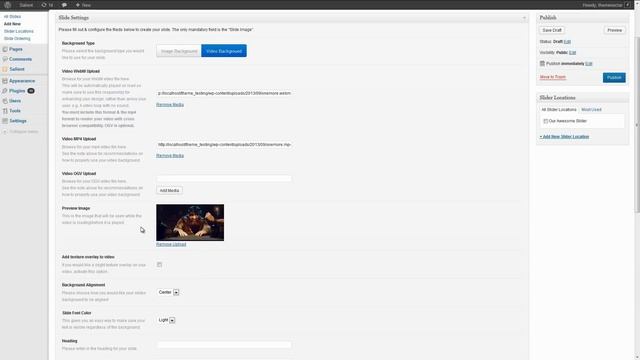Visit the Salient site name in admin bar
Viewport: 640px width, 360px height.
[x=26, y=5]
